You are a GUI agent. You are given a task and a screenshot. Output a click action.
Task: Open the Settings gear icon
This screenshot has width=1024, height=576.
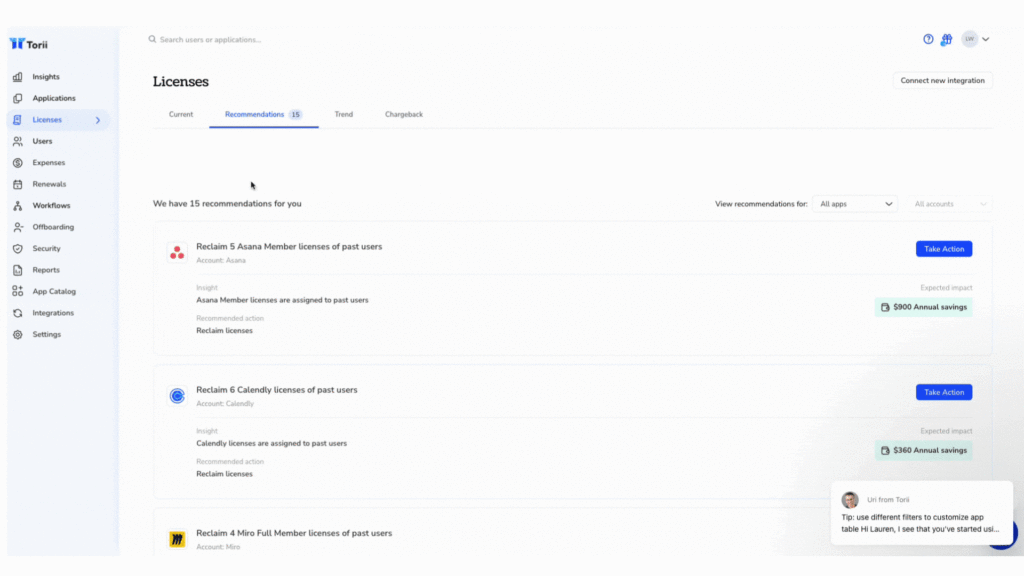point(18,334)
